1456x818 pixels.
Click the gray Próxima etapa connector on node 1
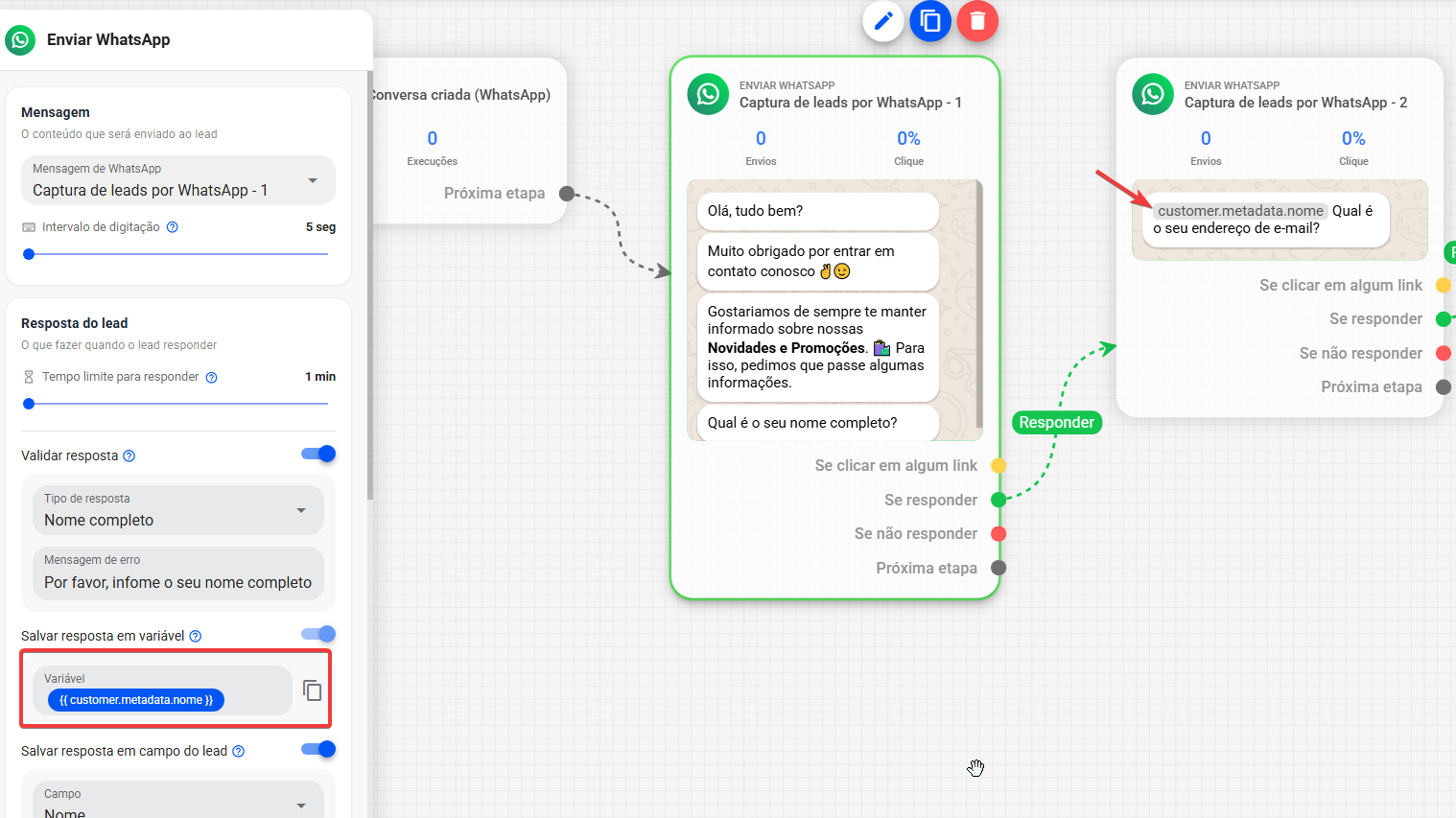pos(998,568)
